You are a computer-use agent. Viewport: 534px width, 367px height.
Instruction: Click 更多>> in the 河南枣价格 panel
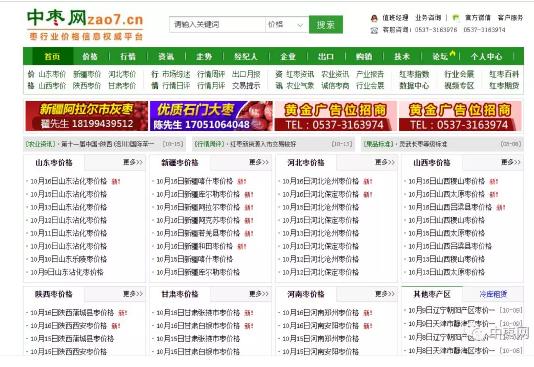[x=385, y=293]
